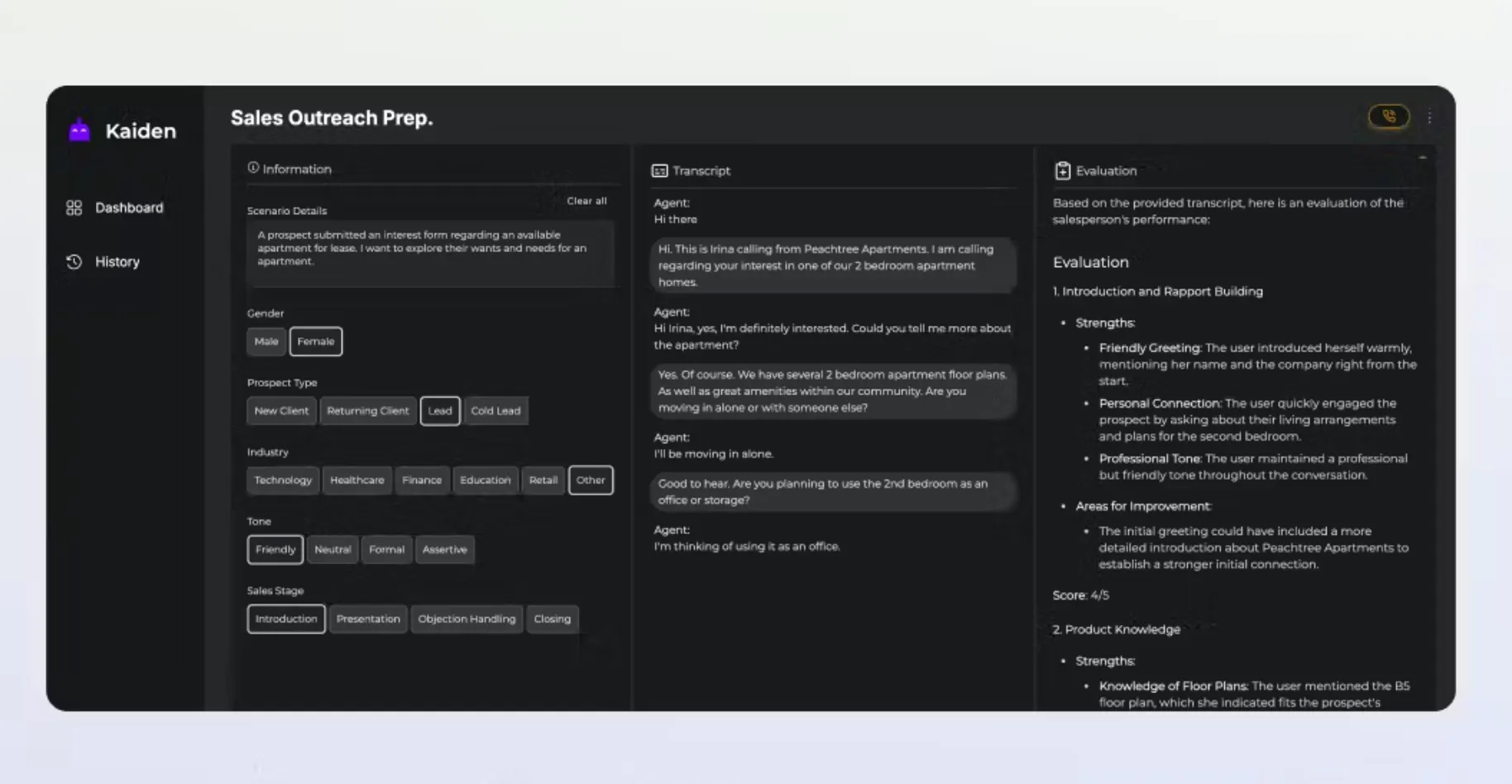Select Male gender option

(x=266, y=342)
